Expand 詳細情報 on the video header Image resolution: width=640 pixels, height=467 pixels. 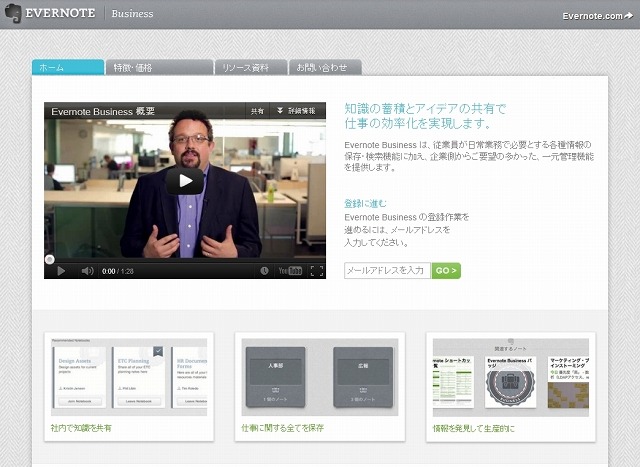click(297, 111)
